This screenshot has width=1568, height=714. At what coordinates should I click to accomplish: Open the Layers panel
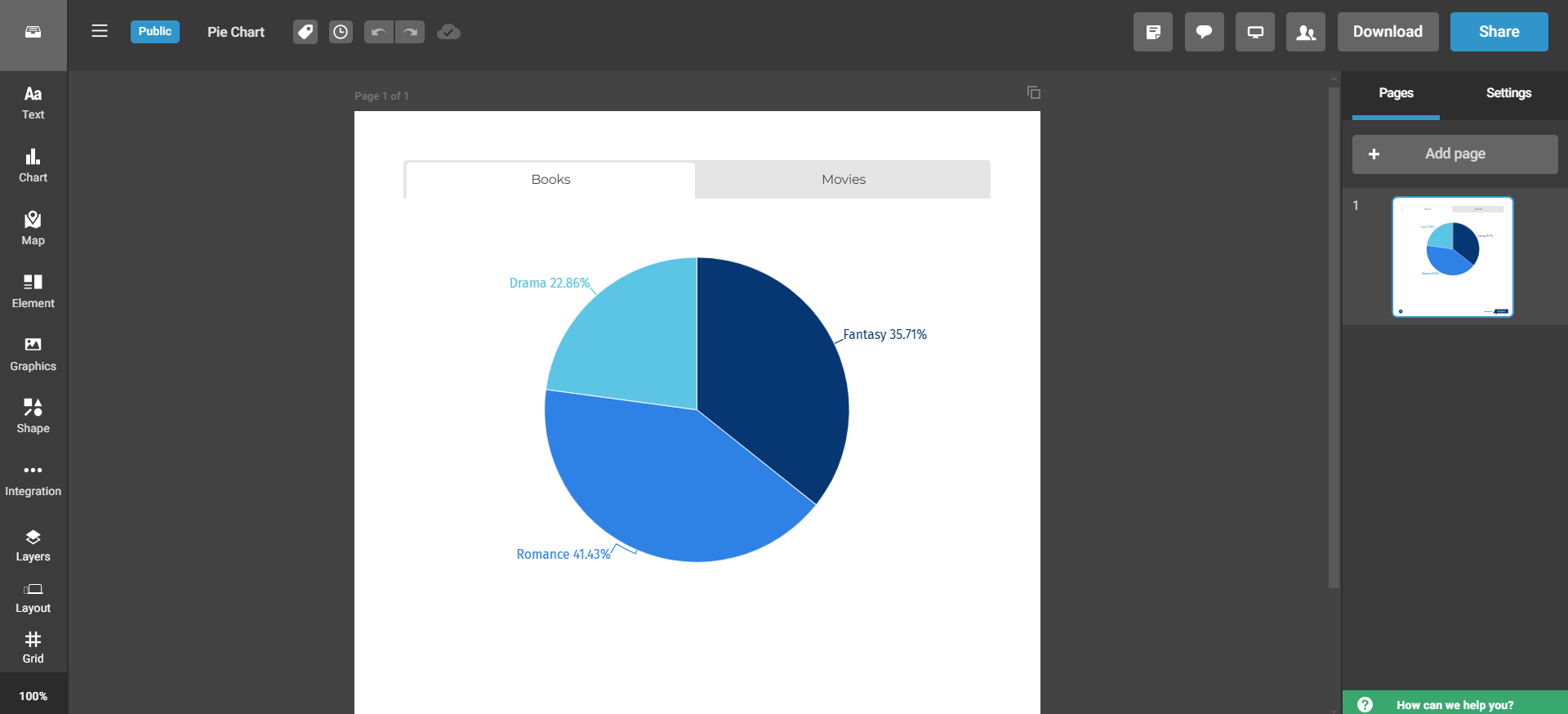33,546
